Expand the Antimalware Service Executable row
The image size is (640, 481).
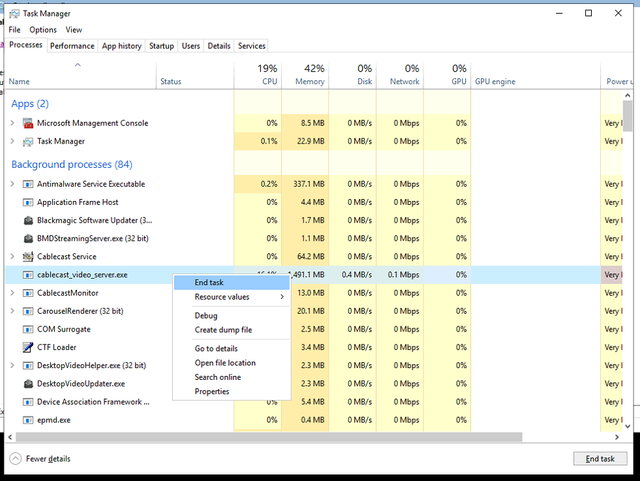[12, 184]
